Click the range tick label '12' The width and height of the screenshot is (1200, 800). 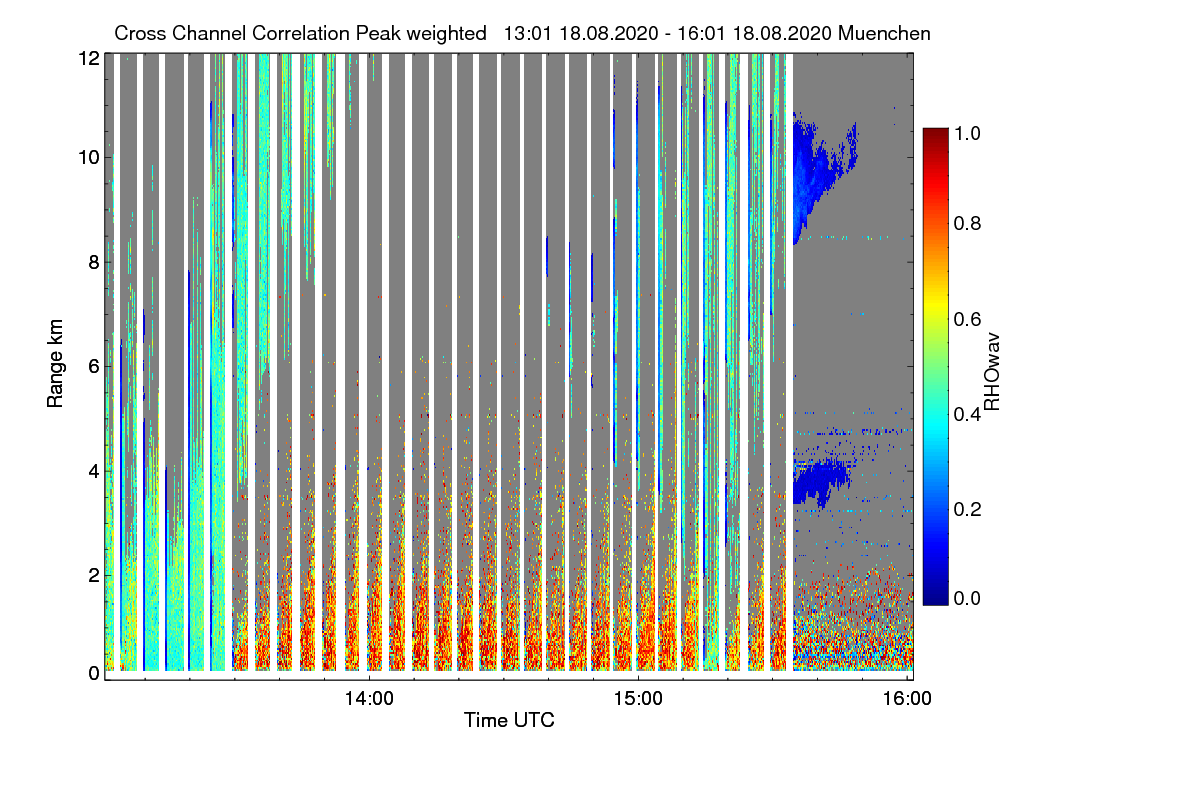[89, 58]
